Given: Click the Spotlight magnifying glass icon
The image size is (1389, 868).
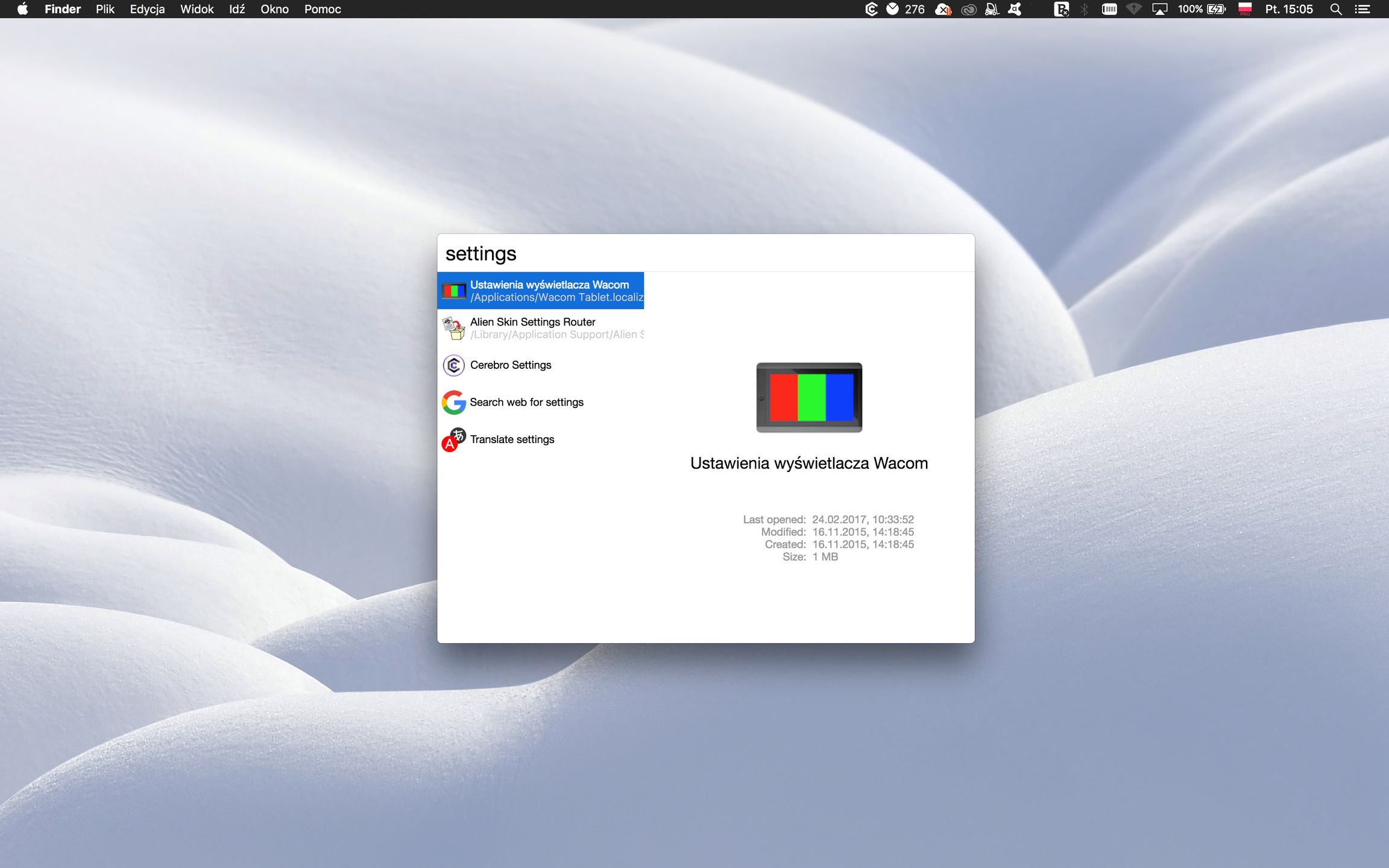Looking at the screenshot, I should pos(1336,9).
